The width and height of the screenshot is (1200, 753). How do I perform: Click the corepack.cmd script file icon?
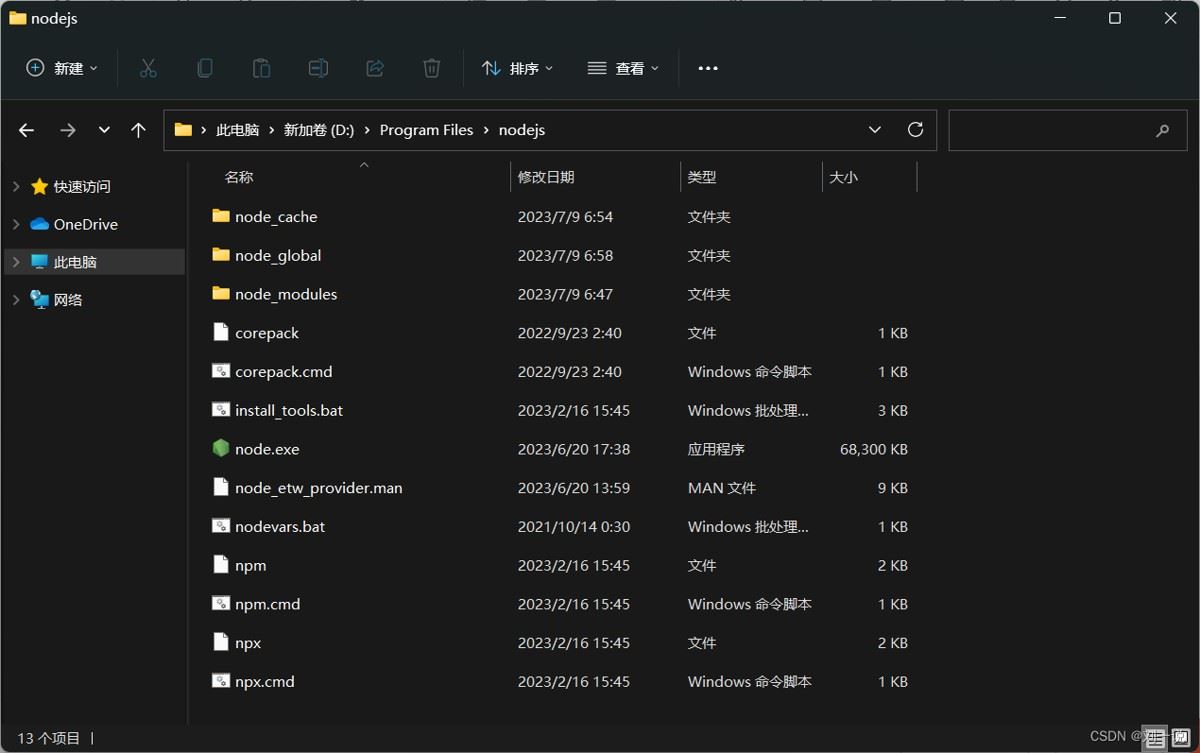pyautogui.click(x=221, y=371)
